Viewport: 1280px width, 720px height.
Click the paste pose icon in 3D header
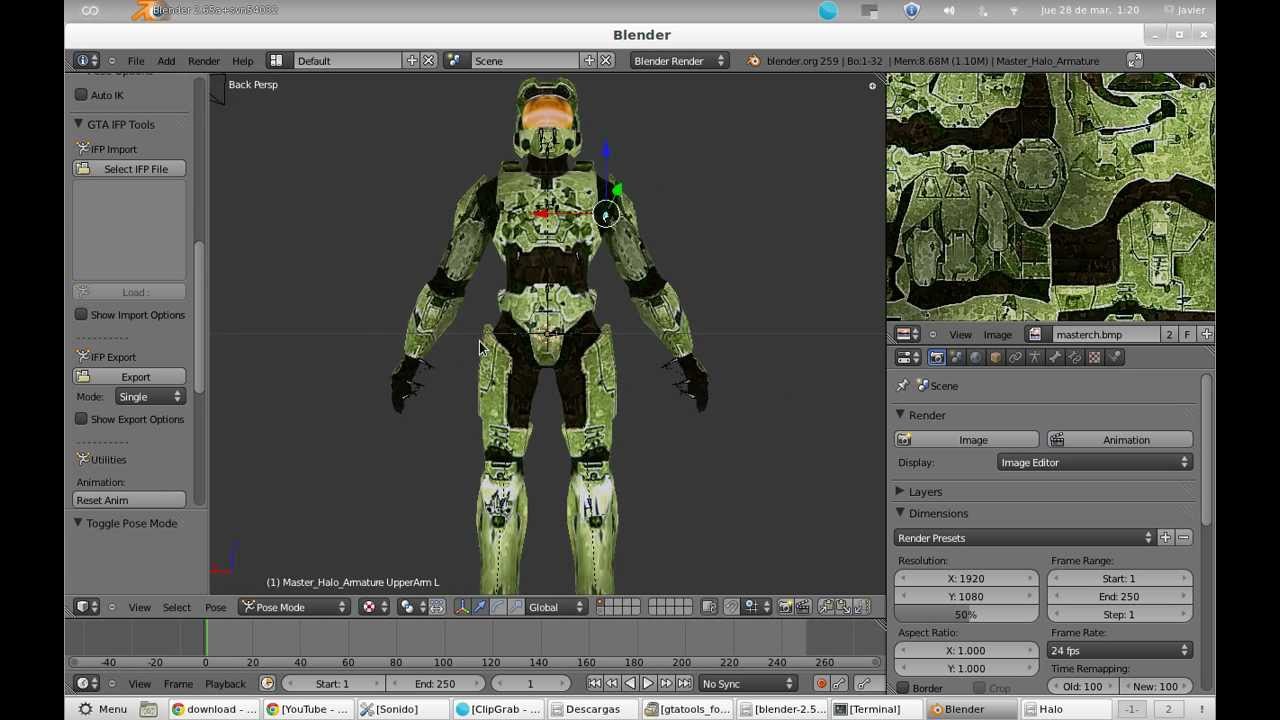click(x=843, y=607)
